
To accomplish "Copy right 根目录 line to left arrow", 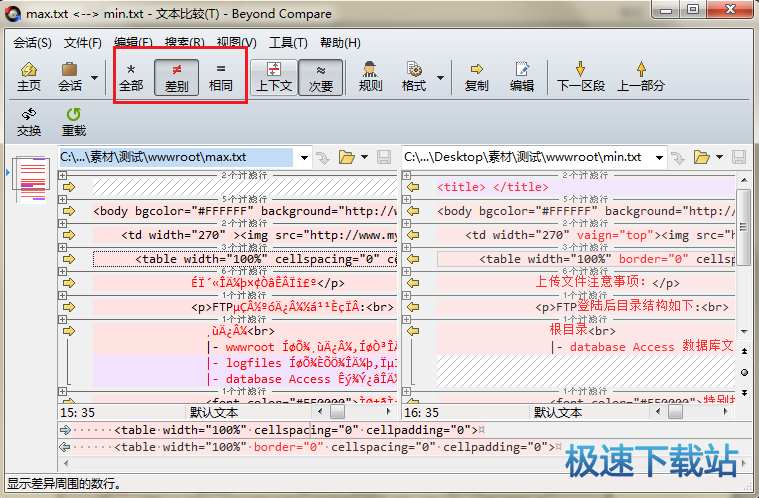I will tap(413, 331).
